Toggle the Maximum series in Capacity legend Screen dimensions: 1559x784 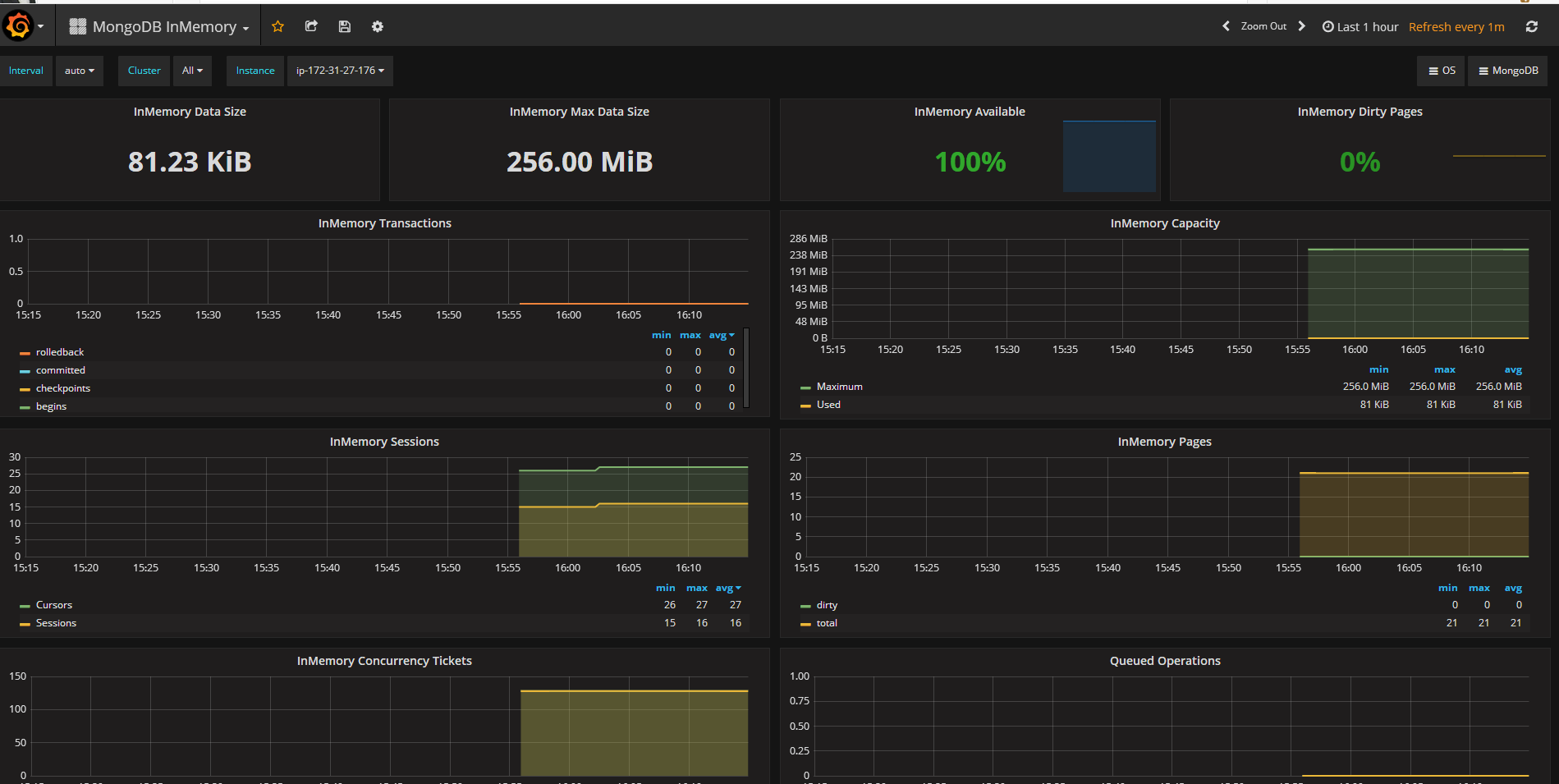[x=839, y=387]
